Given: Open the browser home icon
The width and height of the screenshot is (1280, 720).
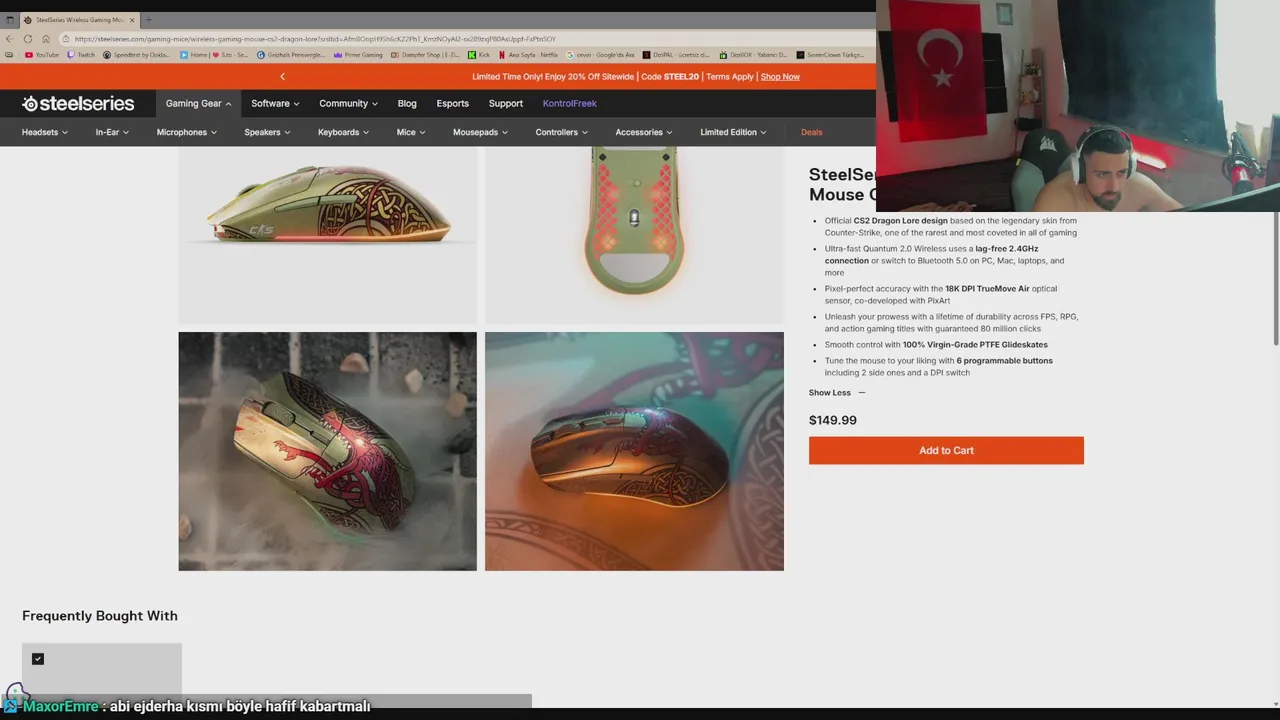Looking at the screenshot, I should click(x=46, y=39).
